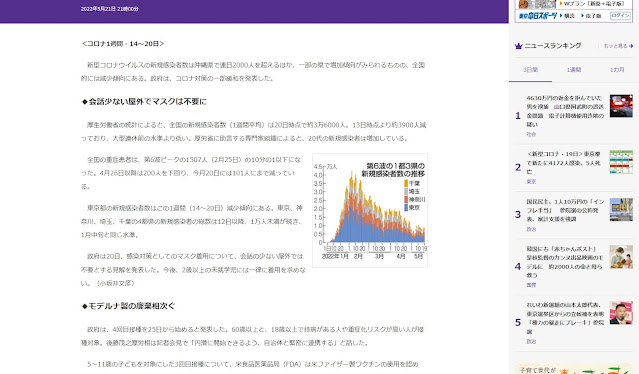The image size is (639, 374).
Task: Open the 東京中日スポーツ logo link
Action: click(x=538, y=15)
